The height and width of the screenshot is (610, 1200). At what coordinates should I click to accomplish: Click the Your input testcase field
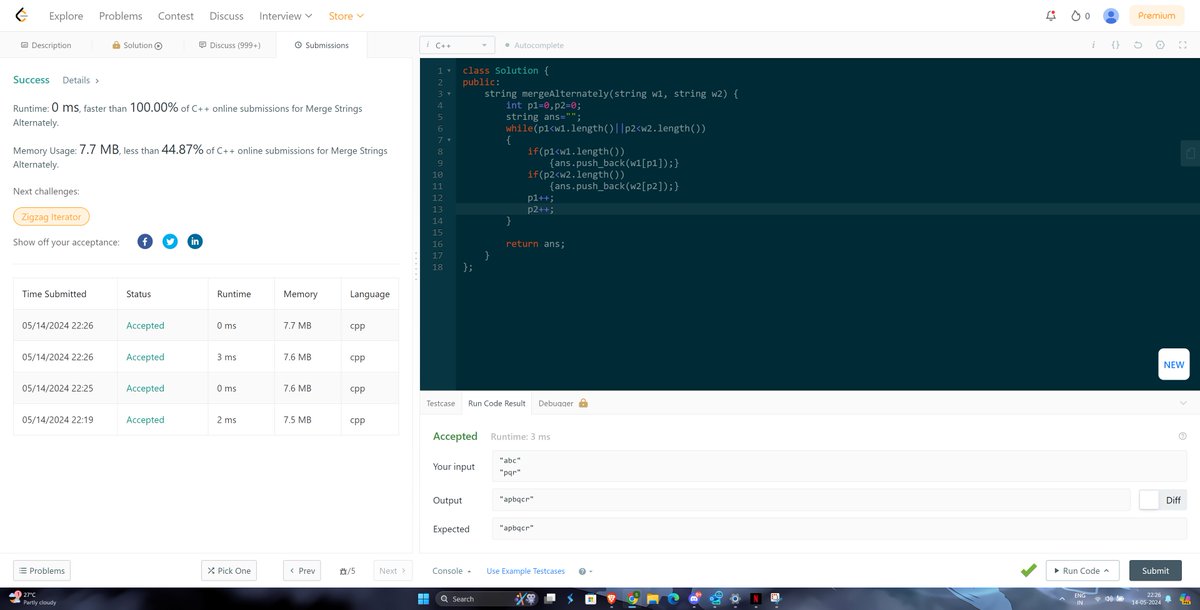tap(838, 465)
